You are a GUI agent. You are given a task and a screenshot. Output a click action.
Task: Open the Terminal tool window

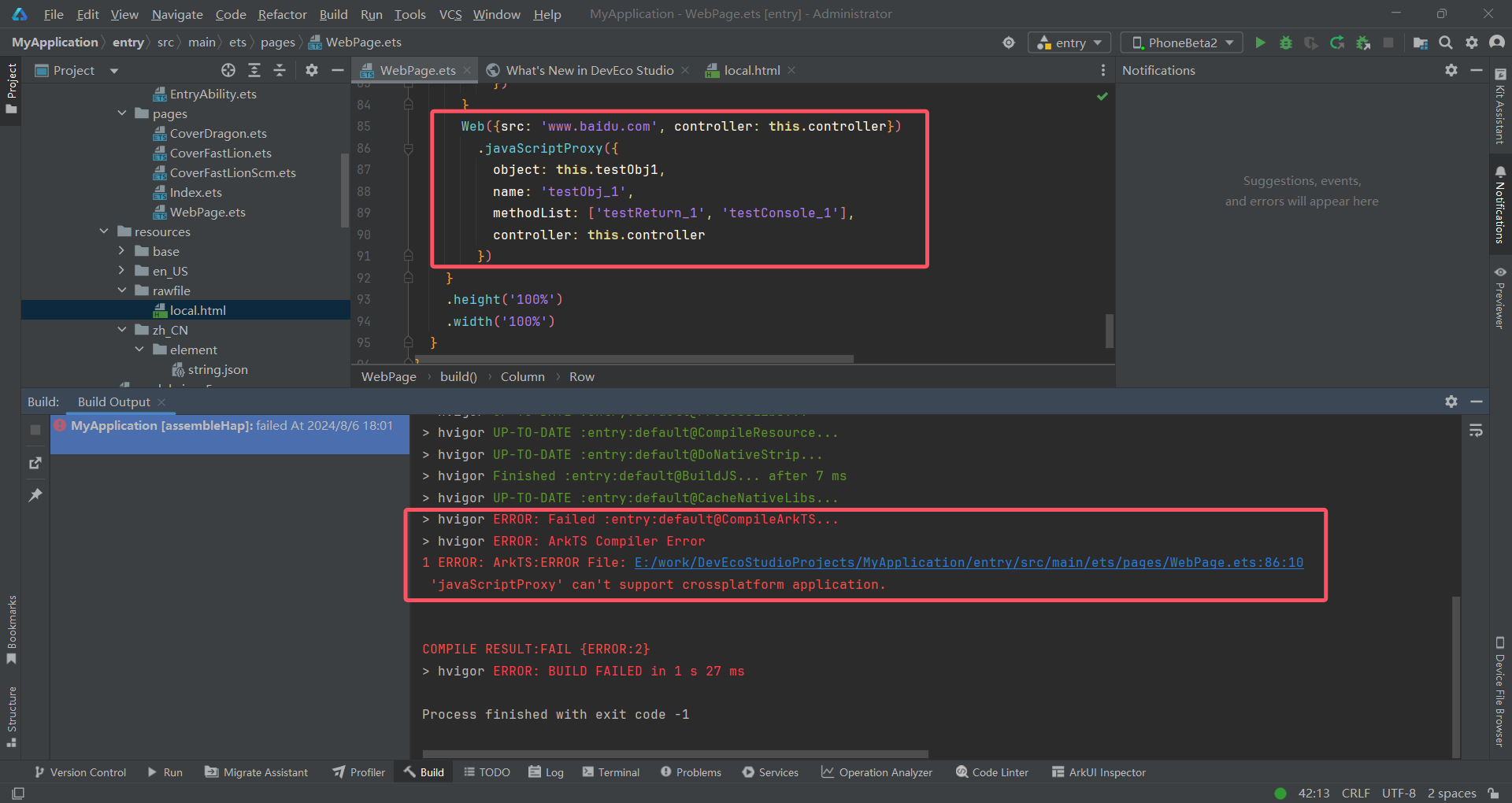coord(611,772)
